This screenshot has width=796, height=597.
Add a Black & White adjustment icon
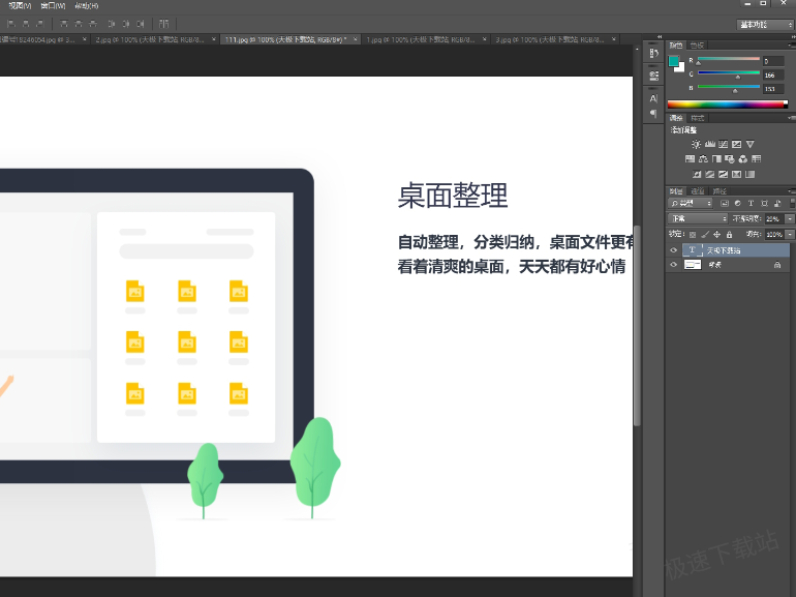coord(716,159)
